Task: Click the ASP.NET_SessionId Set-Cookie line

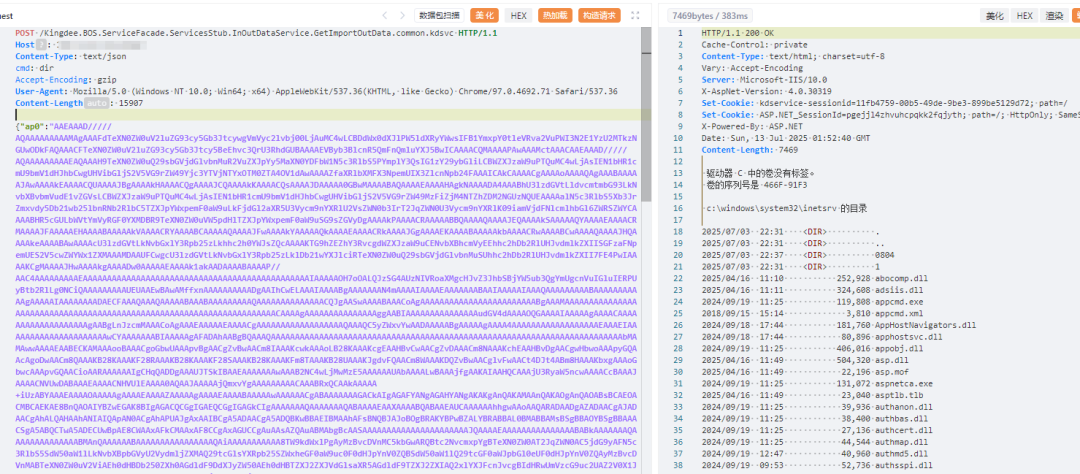Action: click(x=891, y=114)
